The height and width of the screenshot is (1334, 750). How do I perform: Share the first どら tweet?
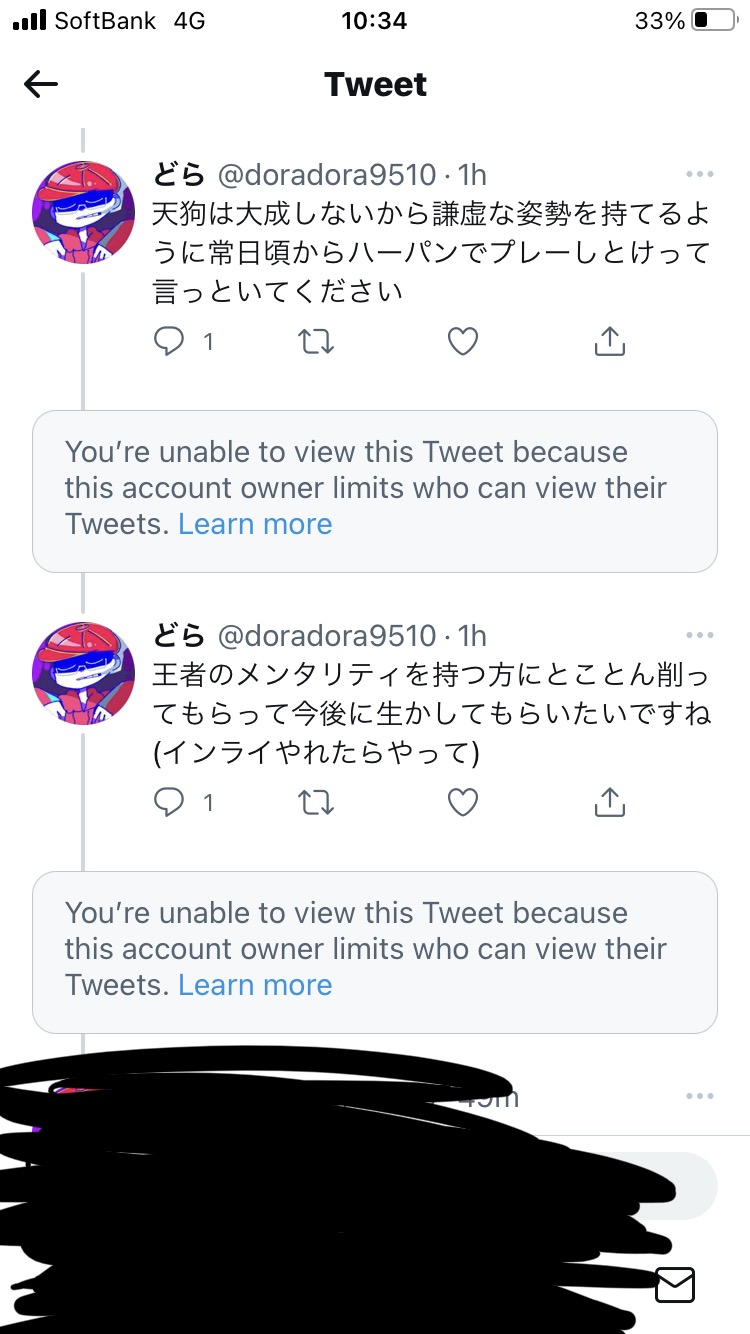point(609,342)
